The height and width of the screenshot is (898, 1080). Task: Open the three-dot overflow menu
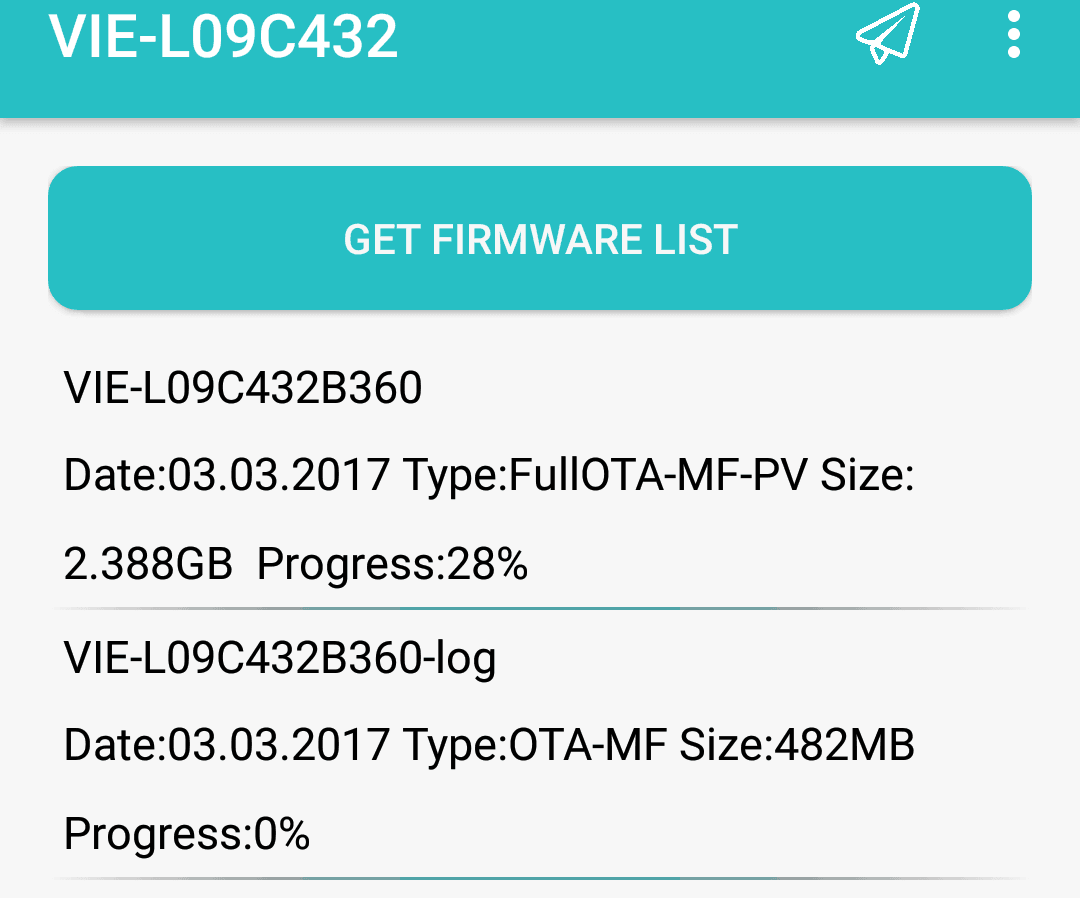point(1013,34)
